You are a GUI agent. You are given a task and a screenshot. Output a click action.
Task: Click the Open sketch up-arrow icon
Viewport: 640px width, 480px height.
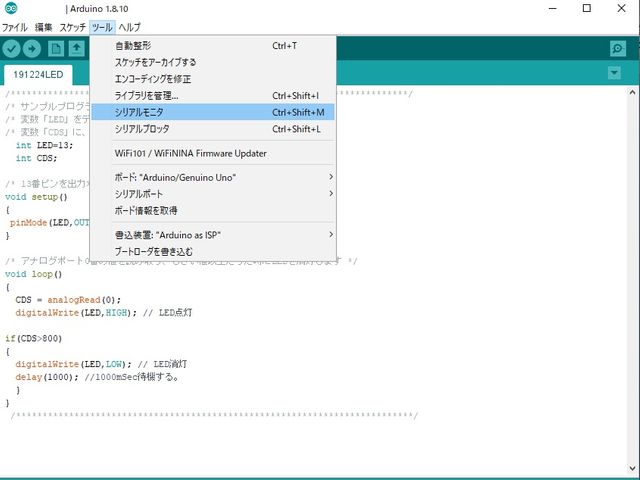click(76, 49)
